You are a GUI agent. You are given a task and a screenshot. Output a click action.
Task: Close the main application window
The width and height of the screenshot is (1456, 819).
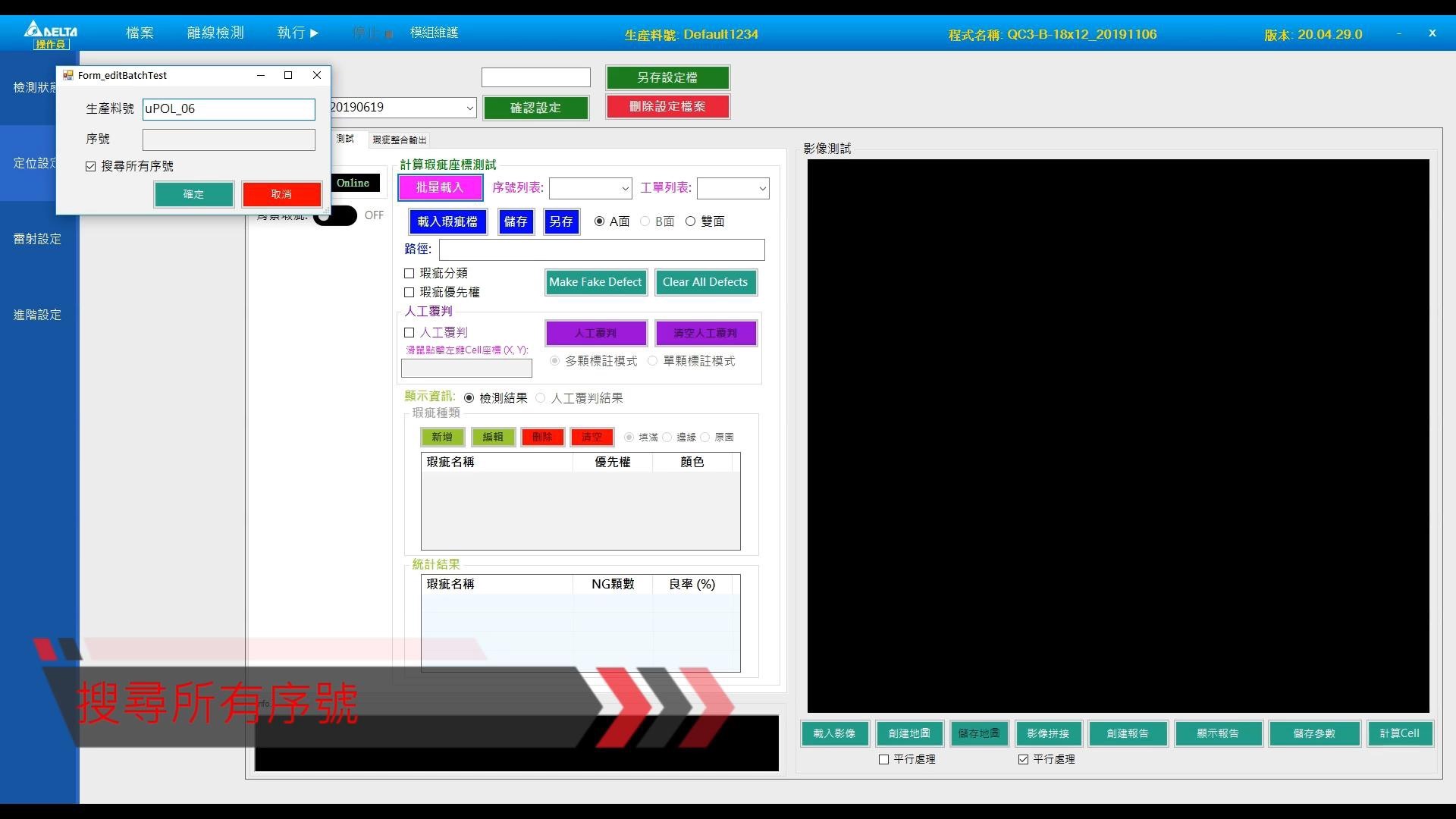click(1432, 33)
